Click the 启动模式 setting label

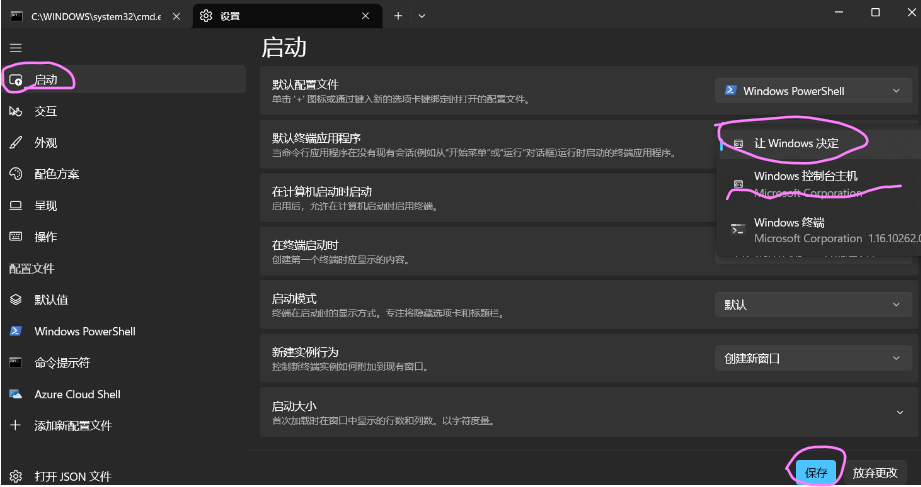click(x=294, y=298)
